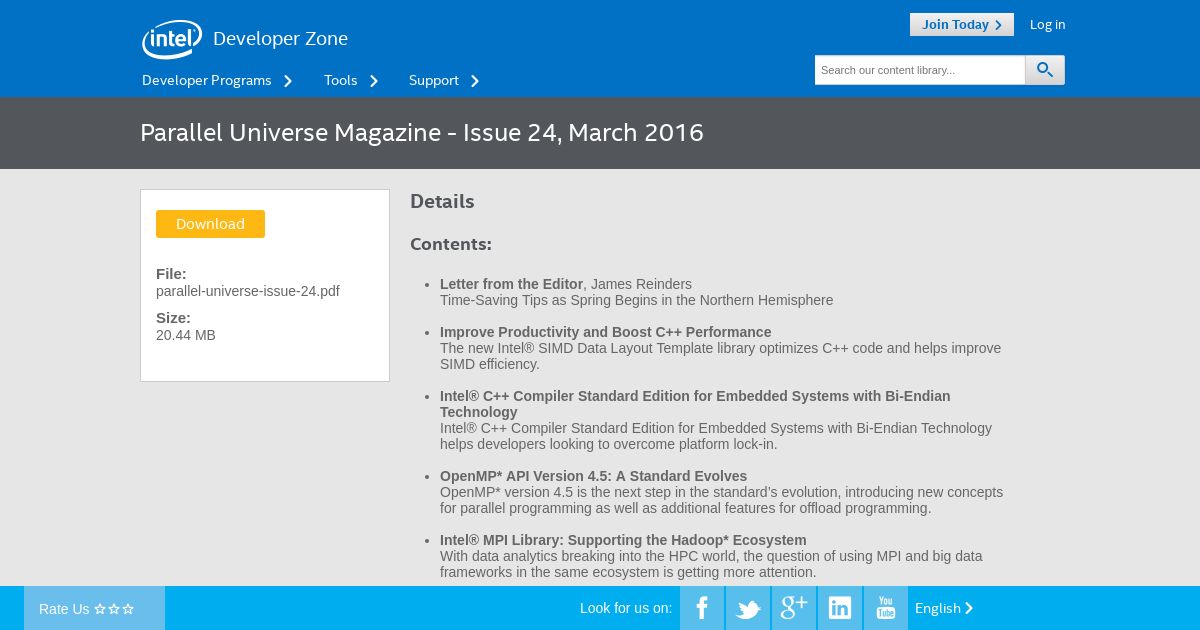Click Improve Productivity and Boost C++ Performance
This screenshot has width=1200, height=630.
[606, 332]
